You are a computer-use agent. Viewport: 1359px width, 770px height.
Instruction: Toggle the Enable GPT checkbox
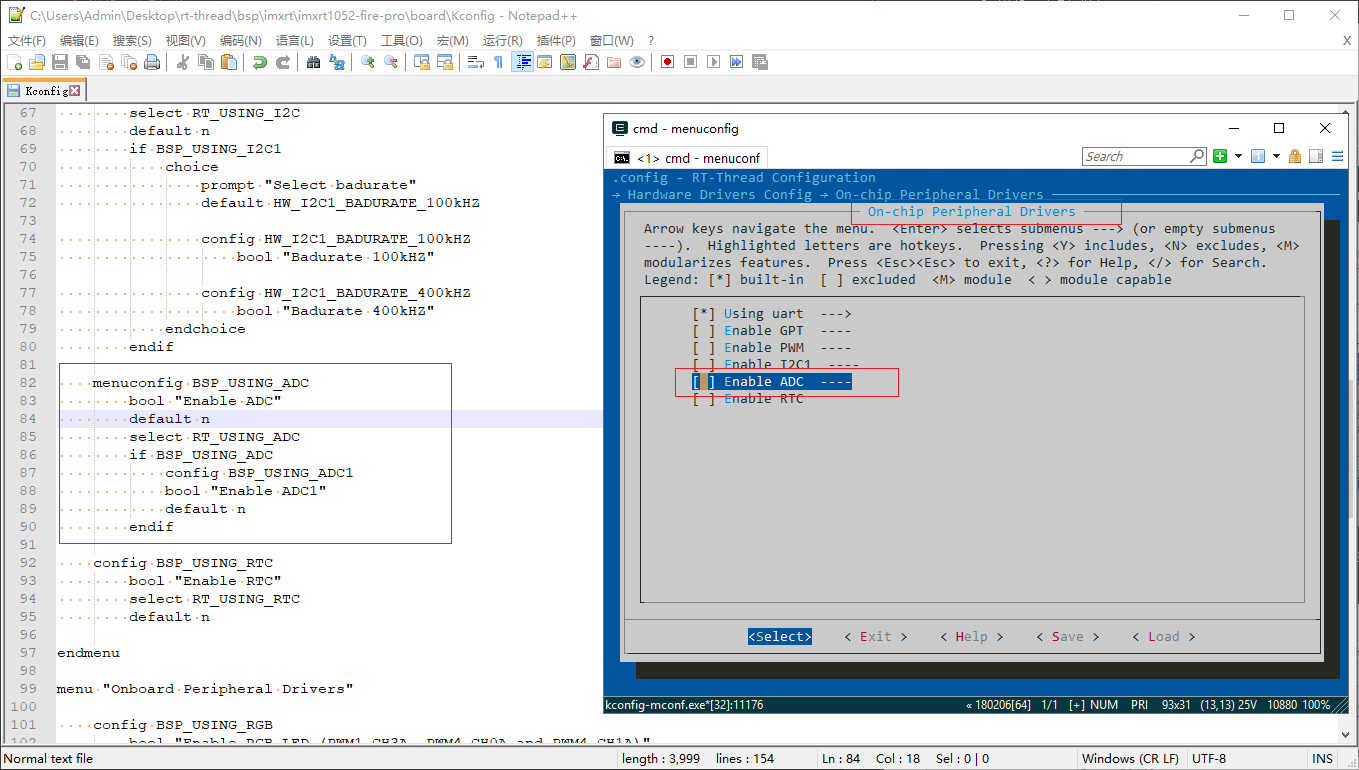704,331
